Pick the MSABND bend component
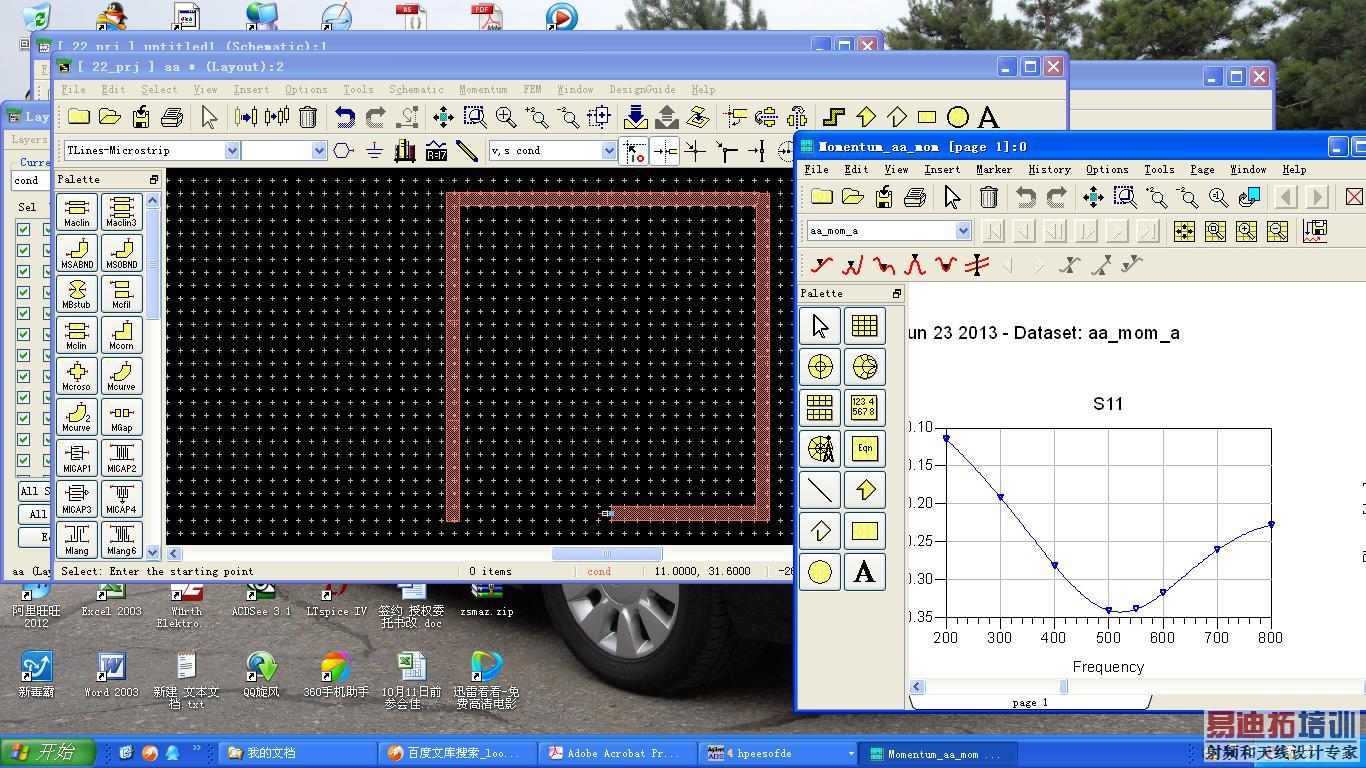Screen dimensions: 1366x768 (77, 253)
